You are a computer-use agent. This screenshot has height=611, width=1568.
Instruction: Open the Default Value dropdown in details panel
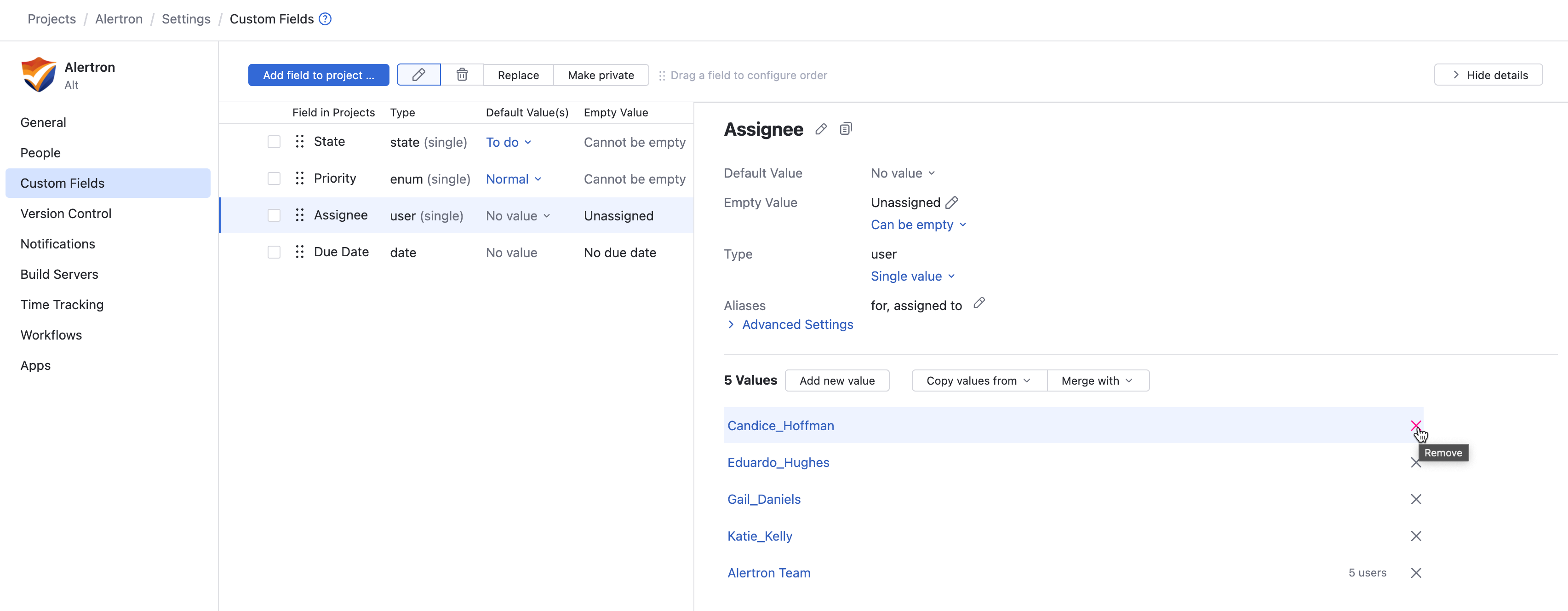pyautogui.click(x=903, y=173)
